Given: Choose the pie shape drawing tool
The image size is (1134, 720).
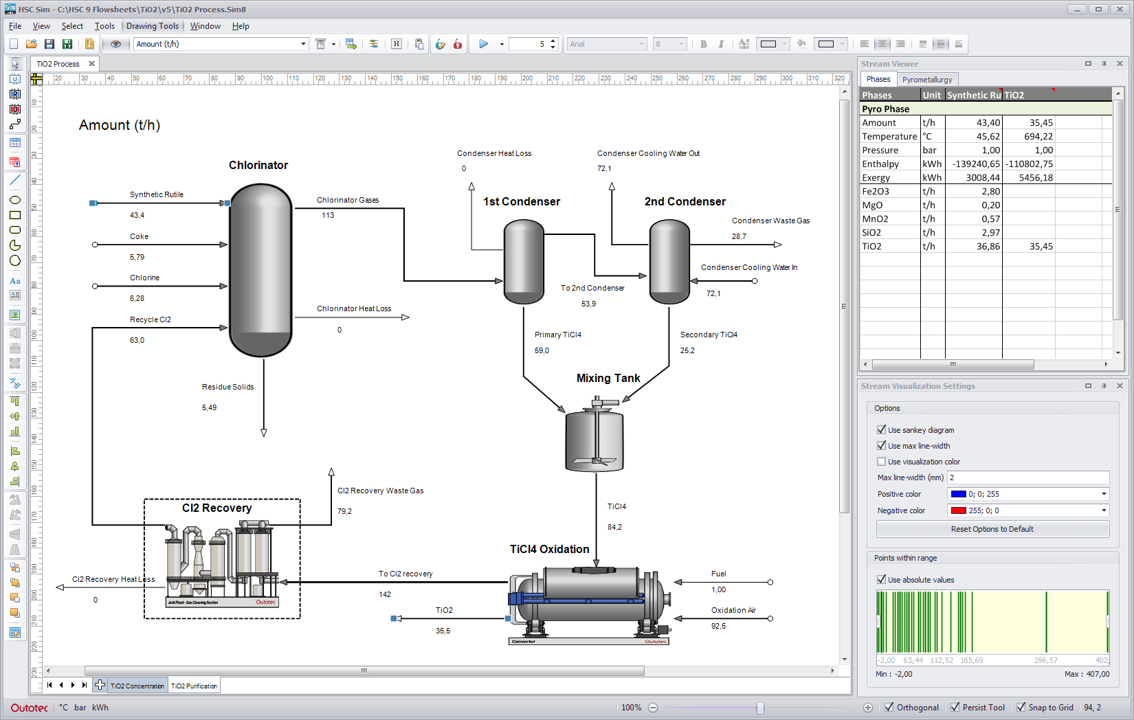Looking at the screenshot, I should point(14,246).
